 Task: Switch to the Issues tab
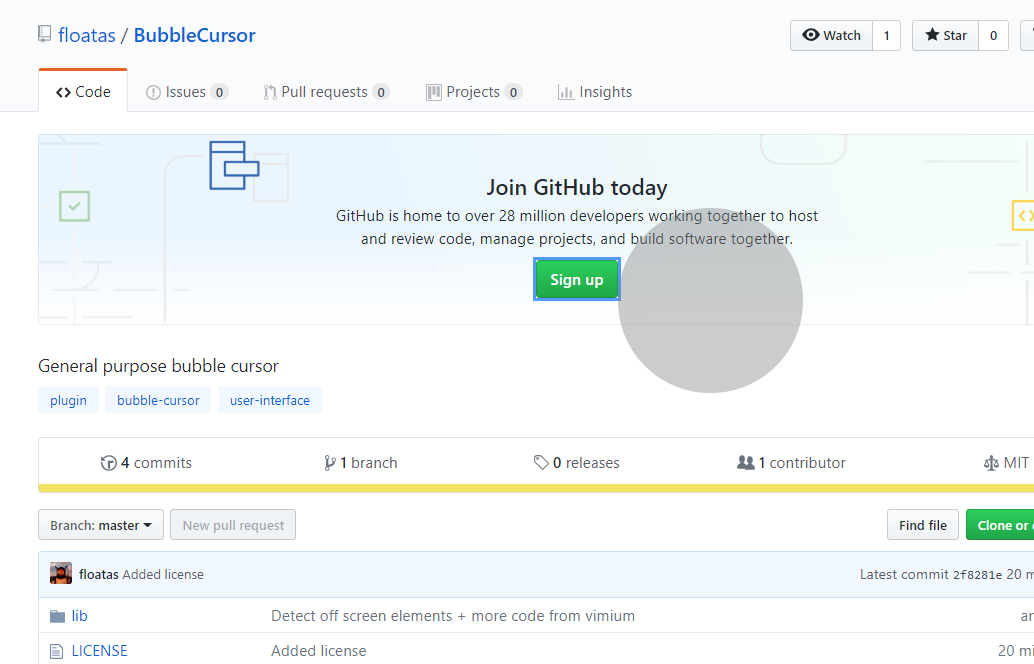(187, 92)
